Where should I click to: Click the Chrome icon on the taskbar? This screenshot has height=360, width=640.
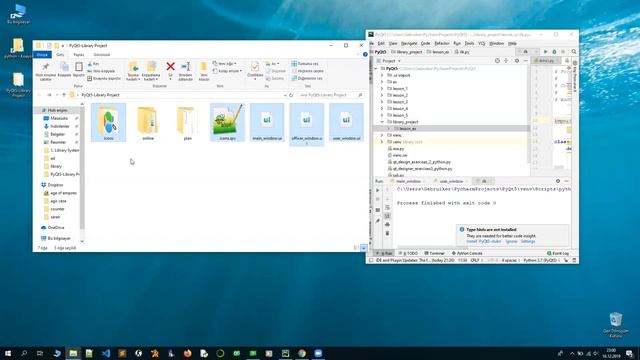pyautogui.click(x=302, y=353)
